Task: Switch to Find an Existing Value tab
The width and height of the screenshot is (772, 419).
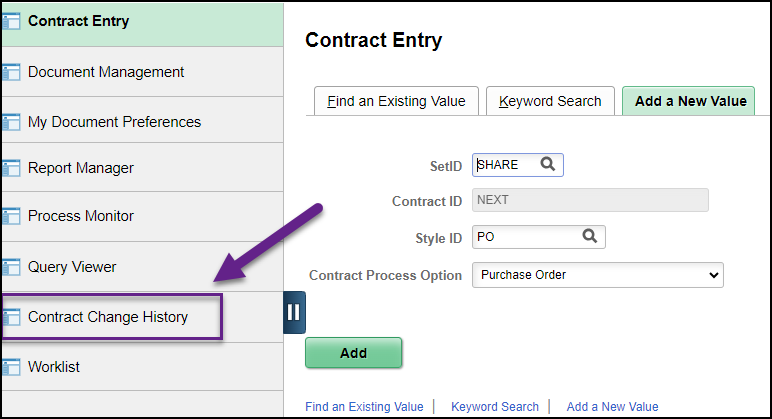Action: (396, 101)
